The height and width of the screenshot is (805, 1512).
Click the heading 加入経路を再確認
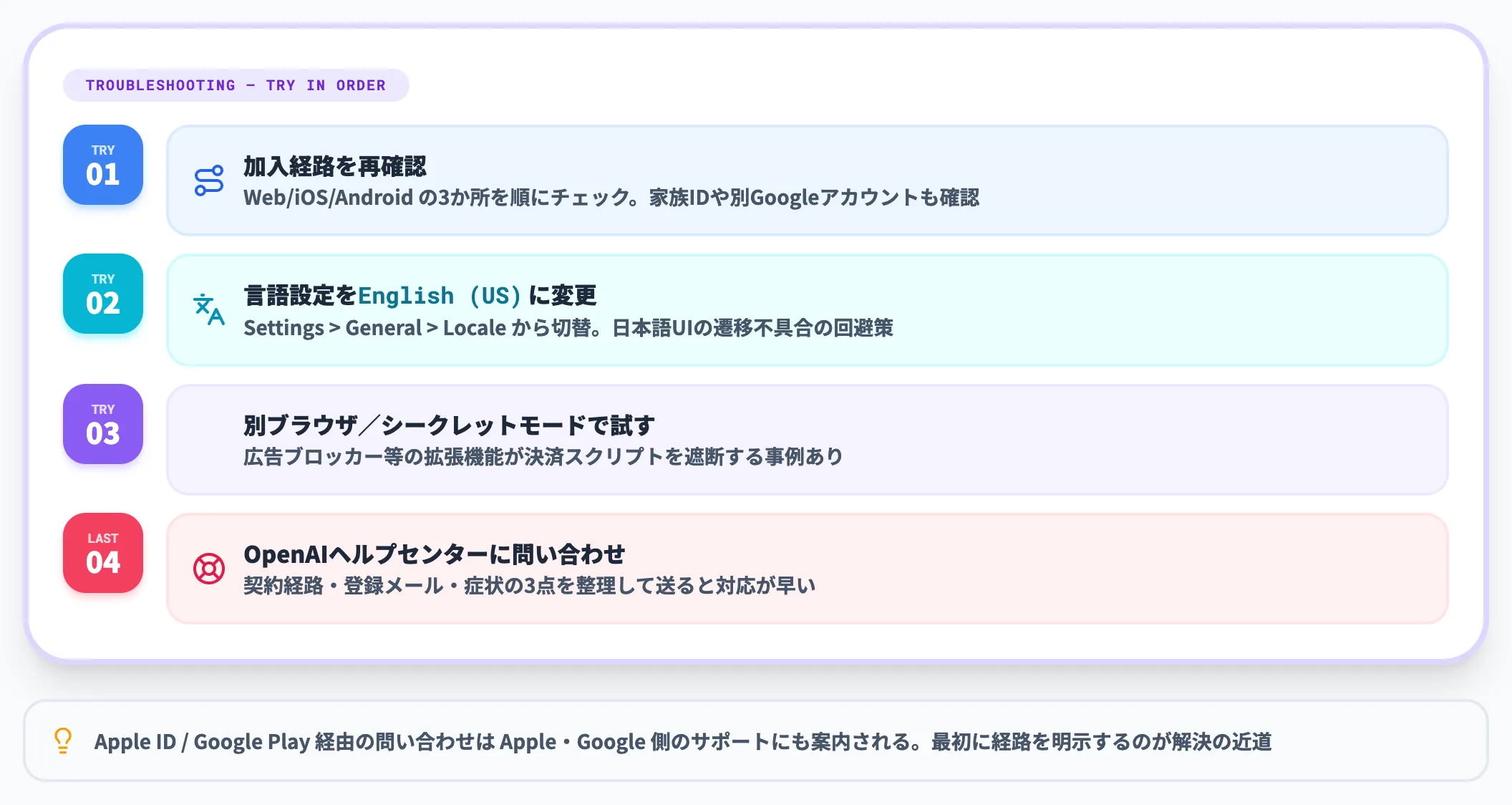click(334, 166)
